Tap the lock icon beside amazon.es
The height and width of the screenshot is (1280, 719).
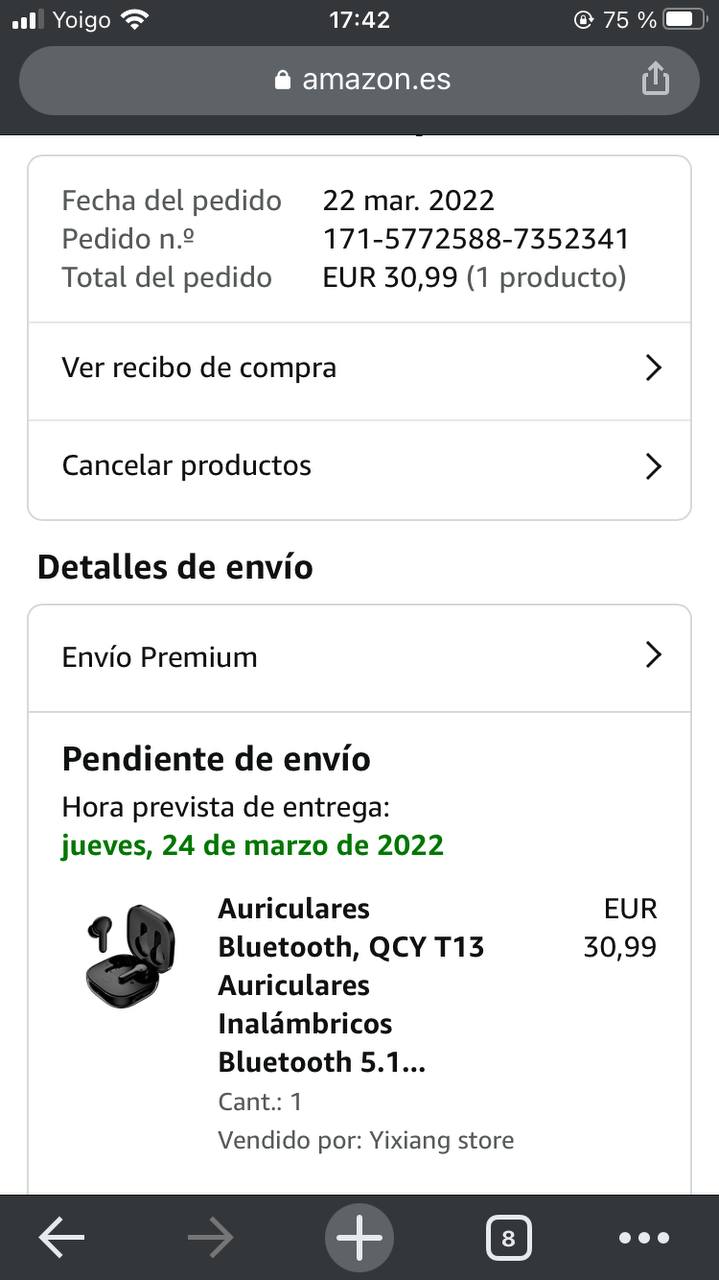point(283,80)
